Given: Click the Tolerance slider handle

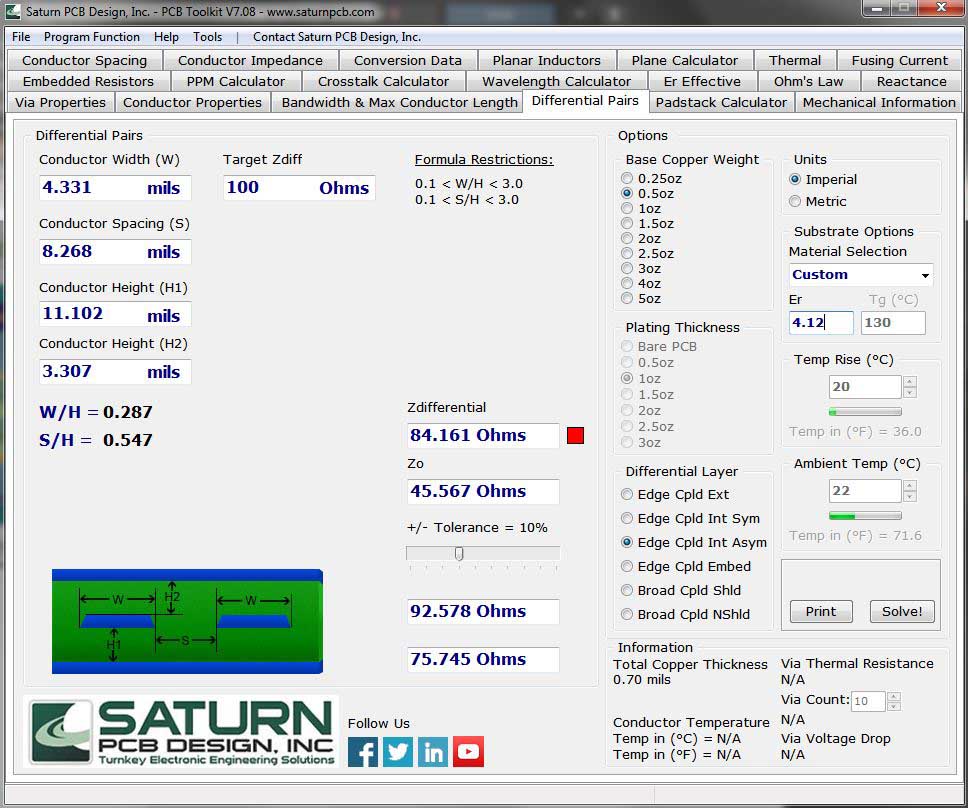Looking at the screenshot, I should pyautogui.click(x=459, y=553).
